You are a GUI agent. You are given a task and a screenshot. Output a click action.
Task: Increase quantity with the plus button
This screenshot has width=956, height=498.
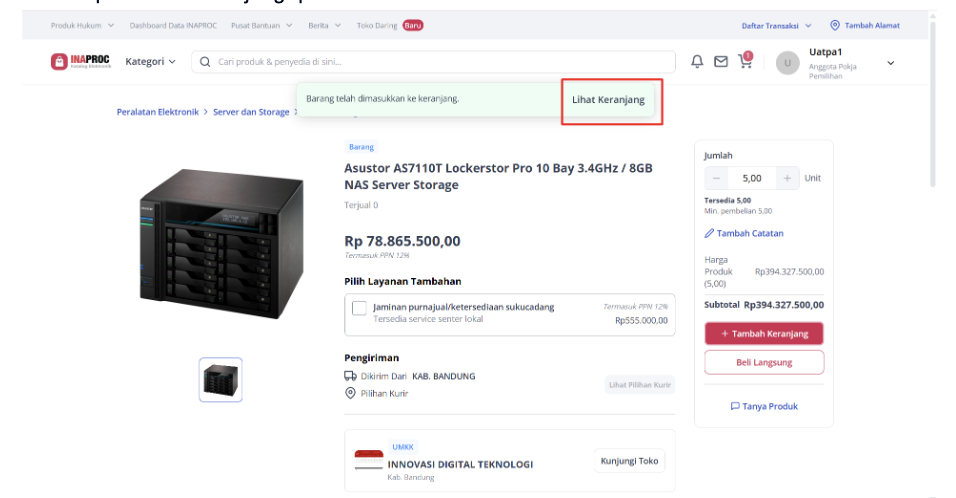[x=787, y=178]
